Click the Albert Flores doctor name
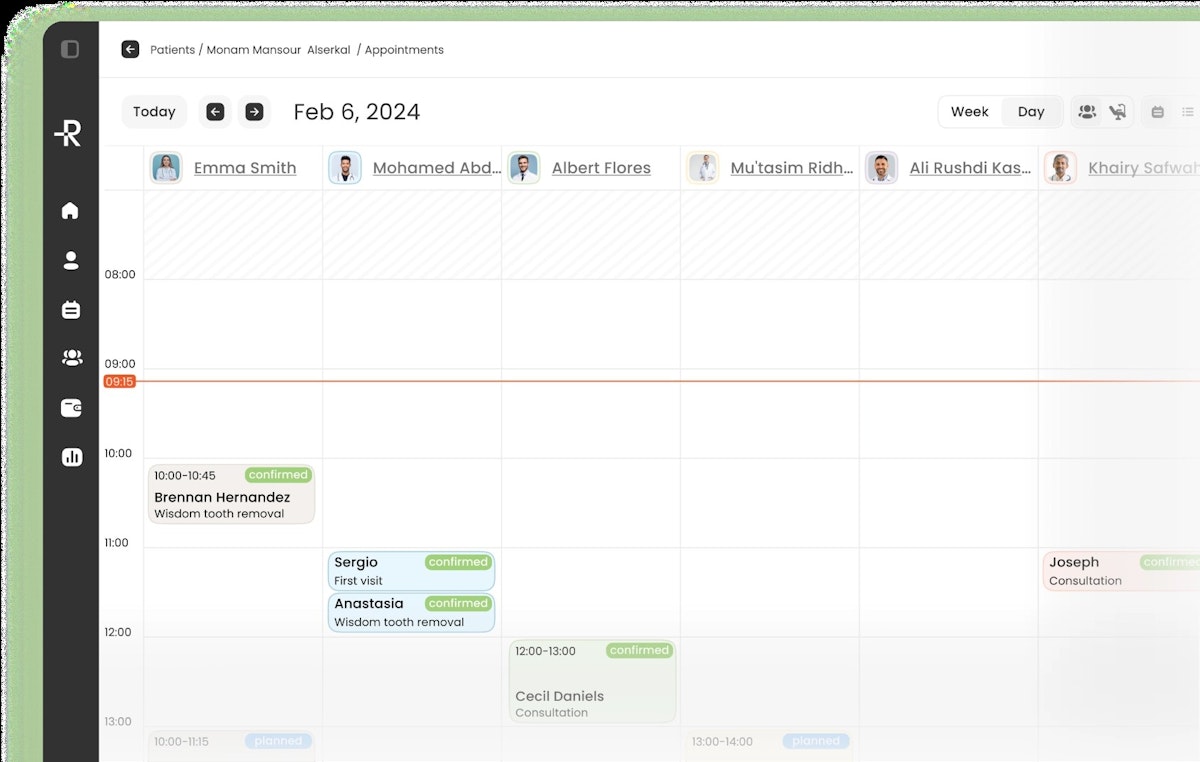 (x=601, y=168)
